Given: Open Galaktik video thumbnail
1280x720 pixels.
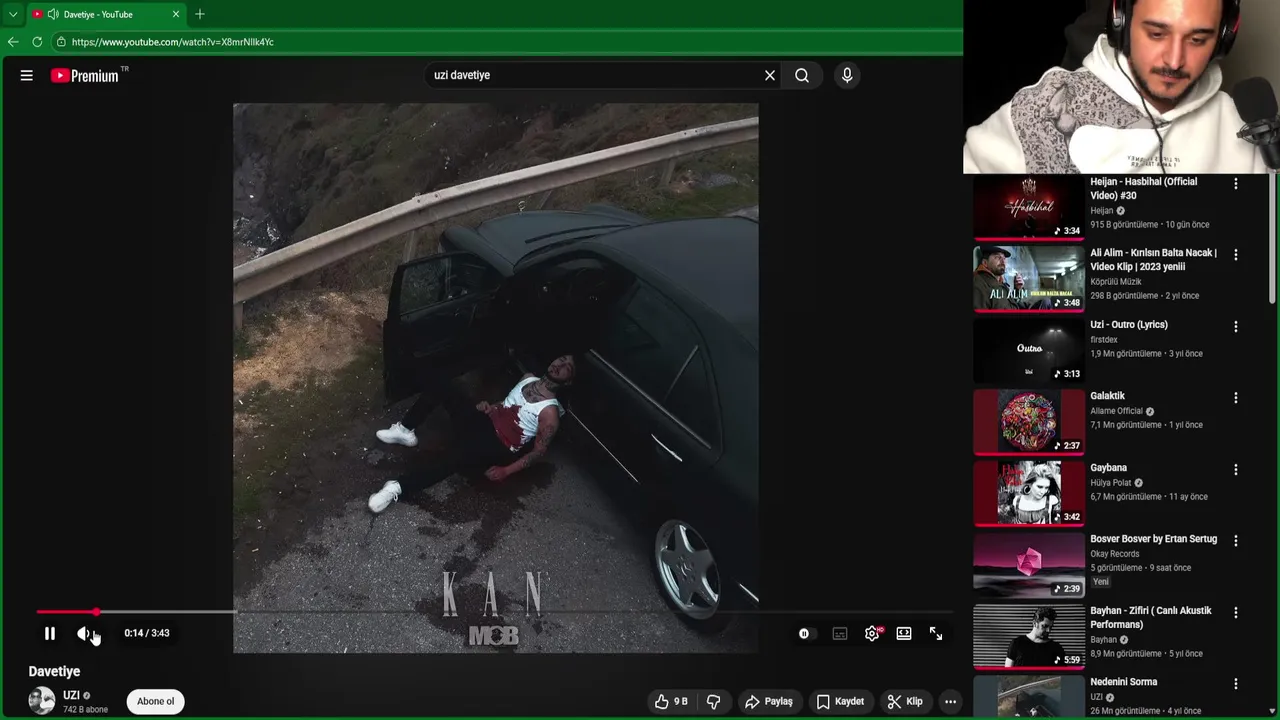Looking at the screenshot, I should (1029, 422).
